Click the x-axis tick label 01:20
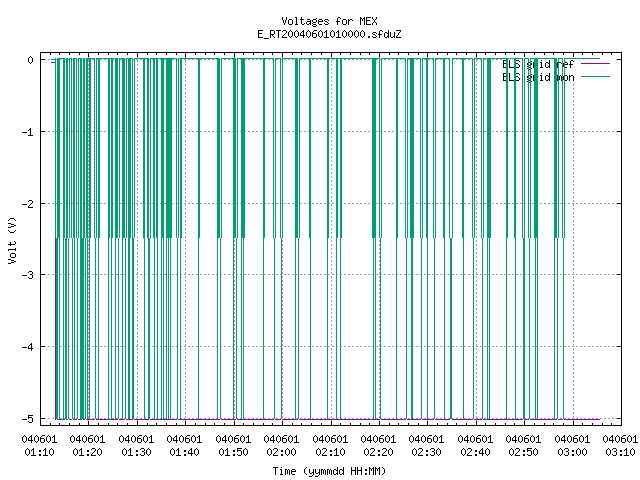Image resolution: width=640 pixels, height=480 pixels. [x=87, y=452]
